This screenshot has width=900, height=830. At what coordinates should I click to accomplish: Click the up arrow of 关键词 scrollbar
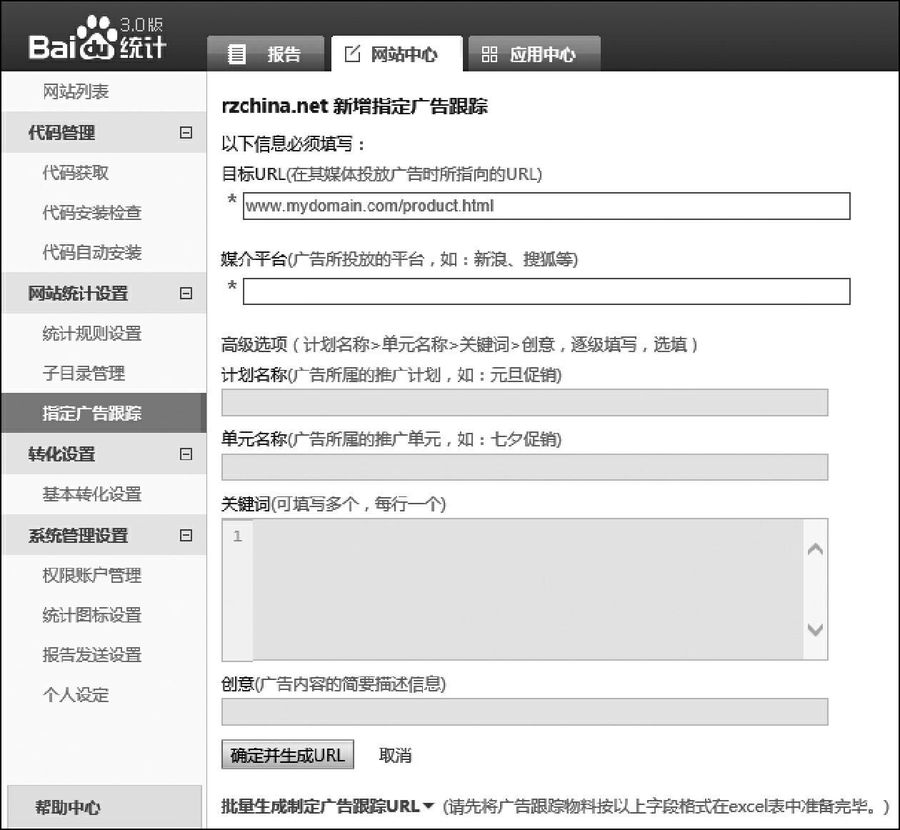815,549
